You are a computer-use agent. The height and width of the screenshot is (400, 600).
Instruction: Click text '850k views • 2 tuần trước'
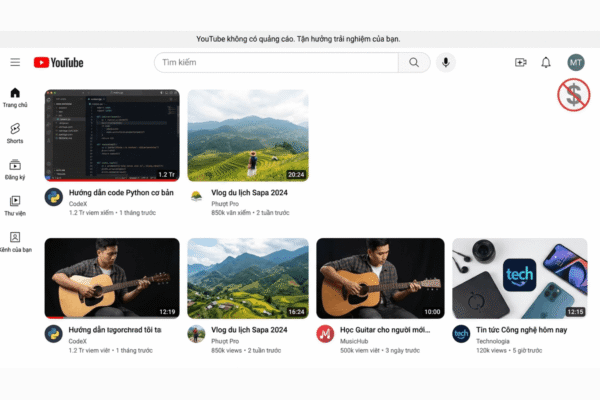click(x=246, y=350)
